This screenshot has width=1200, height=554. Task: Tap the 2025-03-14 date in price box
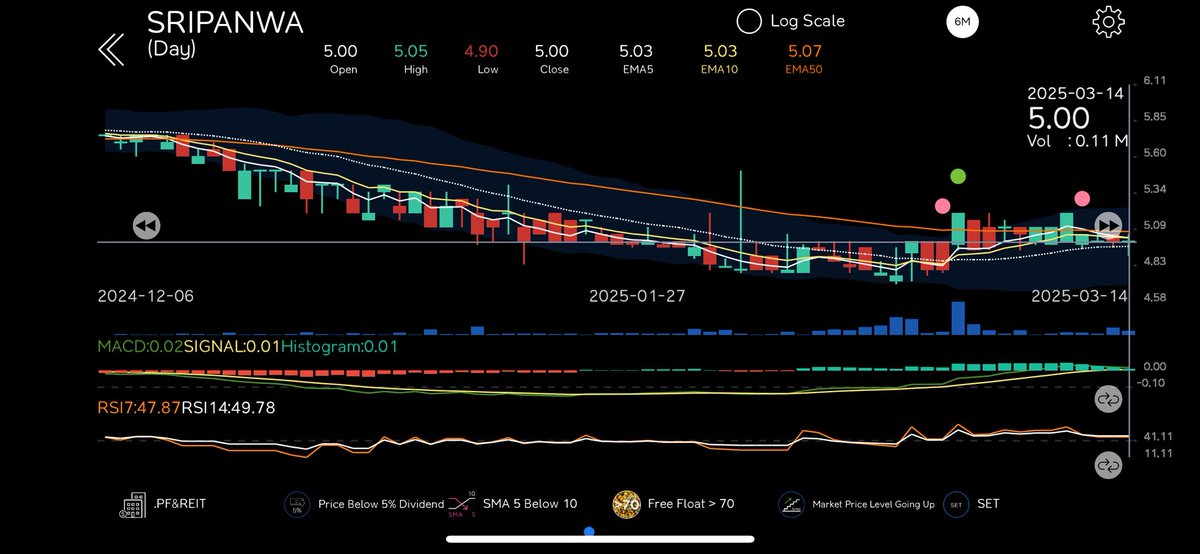1076,93
